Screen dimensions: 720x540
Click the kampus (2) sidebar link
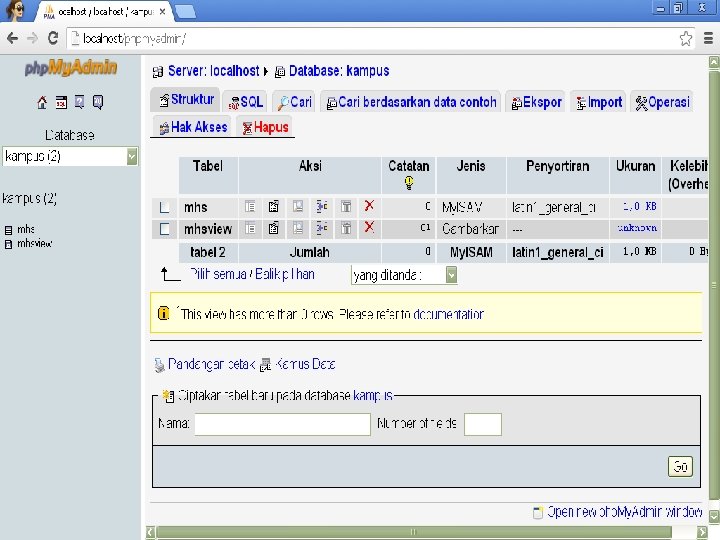click(29, 198)
